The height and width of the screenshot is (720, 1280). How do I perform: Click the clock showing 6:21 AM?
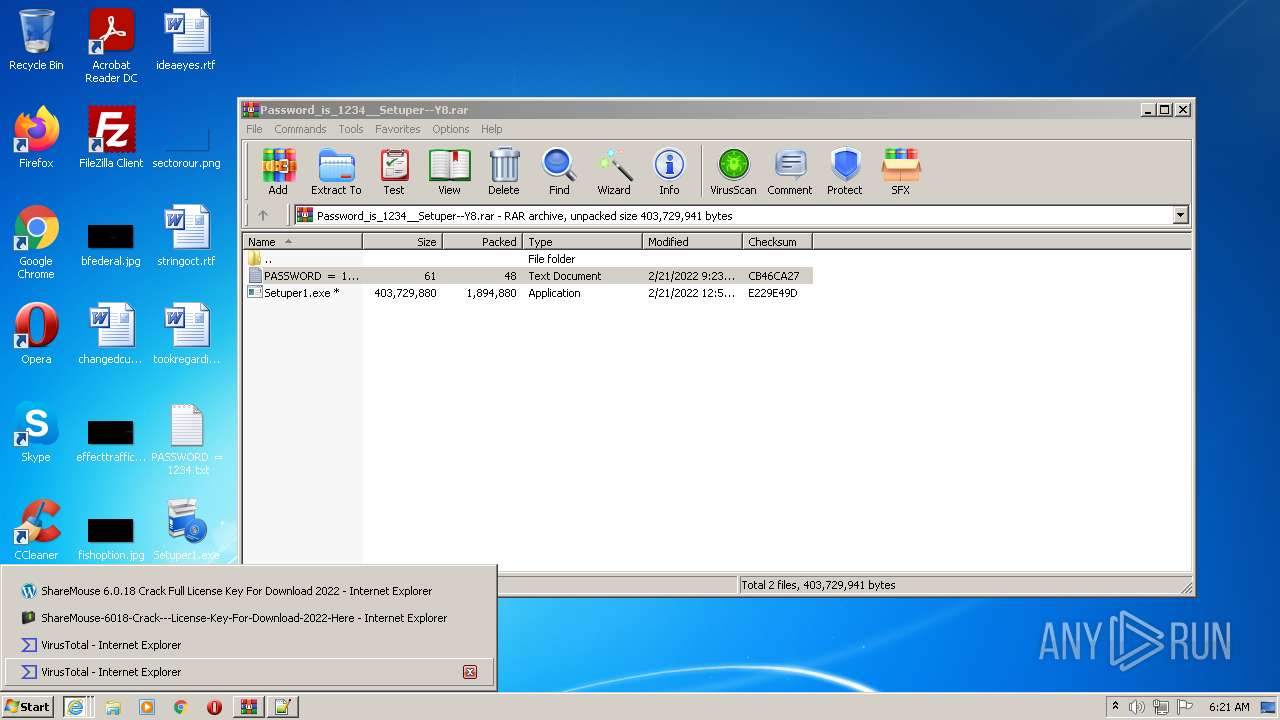coord(1229,707)
